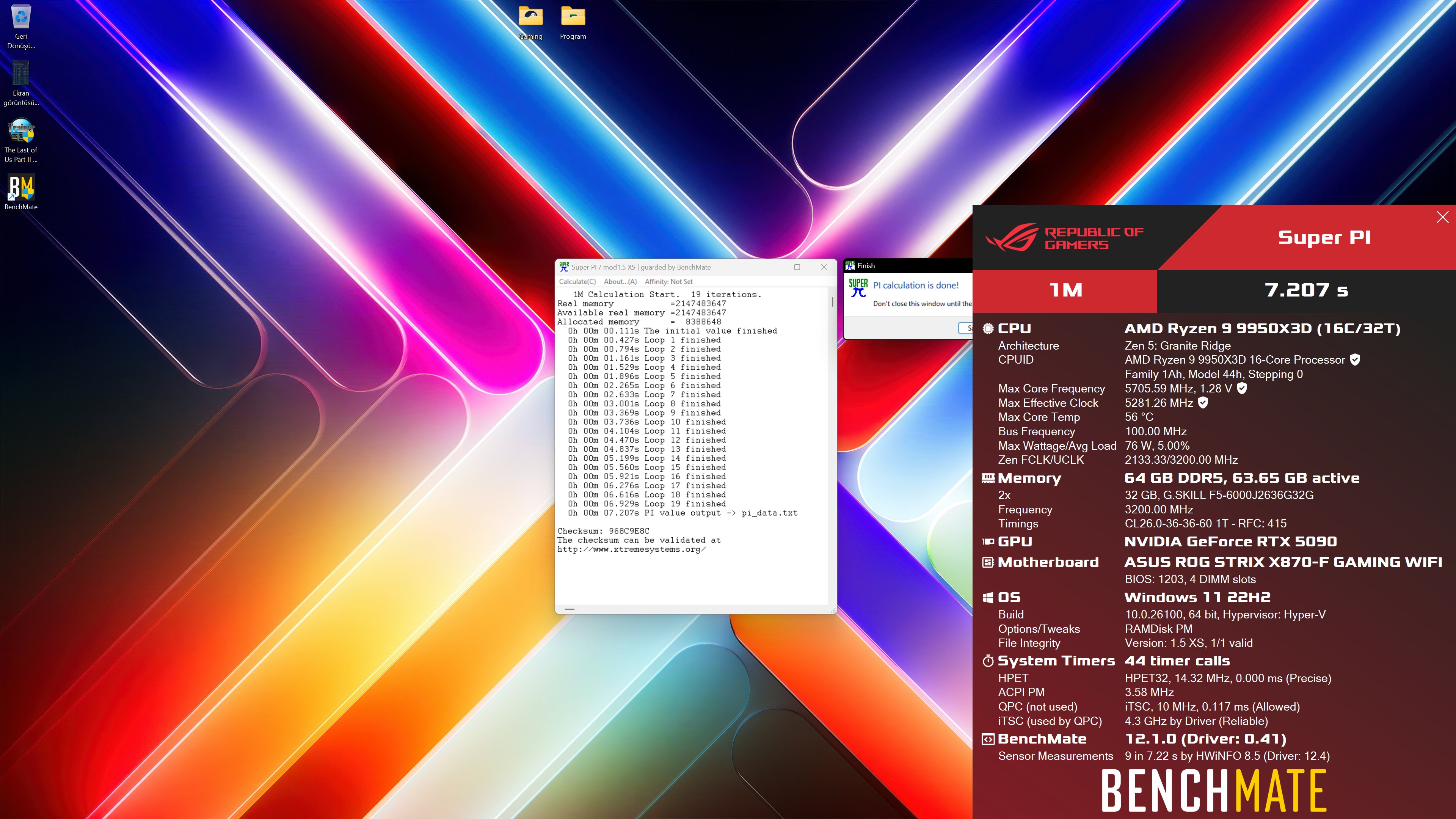Open the About...(A) menu

[620, 281]
